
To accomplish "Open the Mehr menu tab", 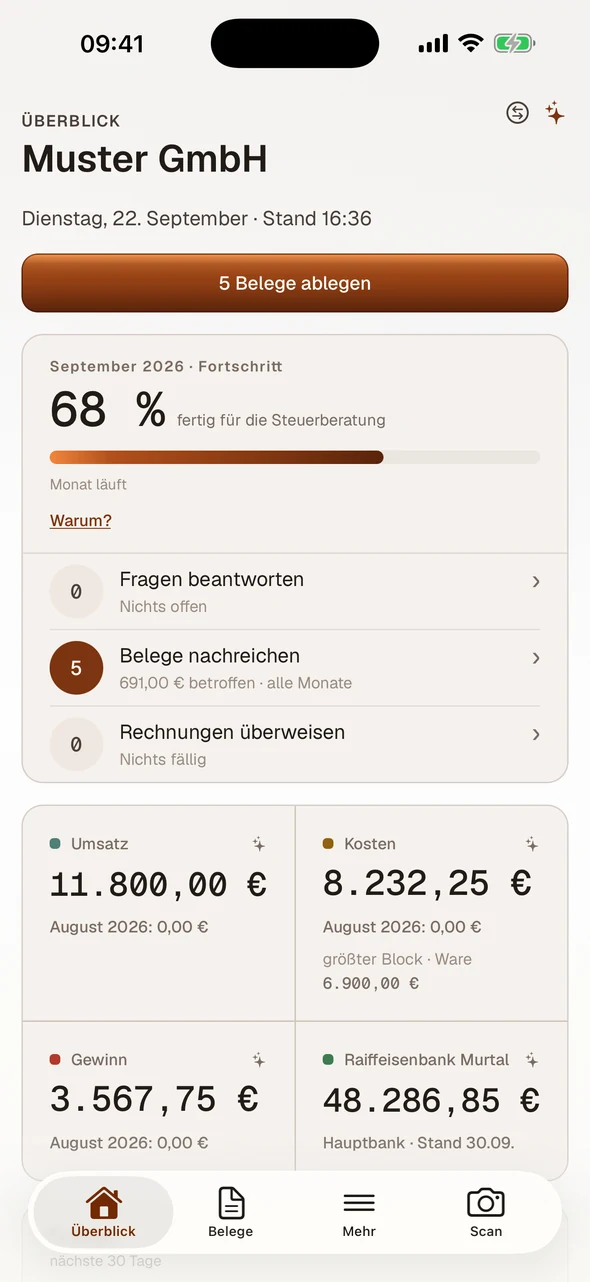I will tap(359, 1212).
